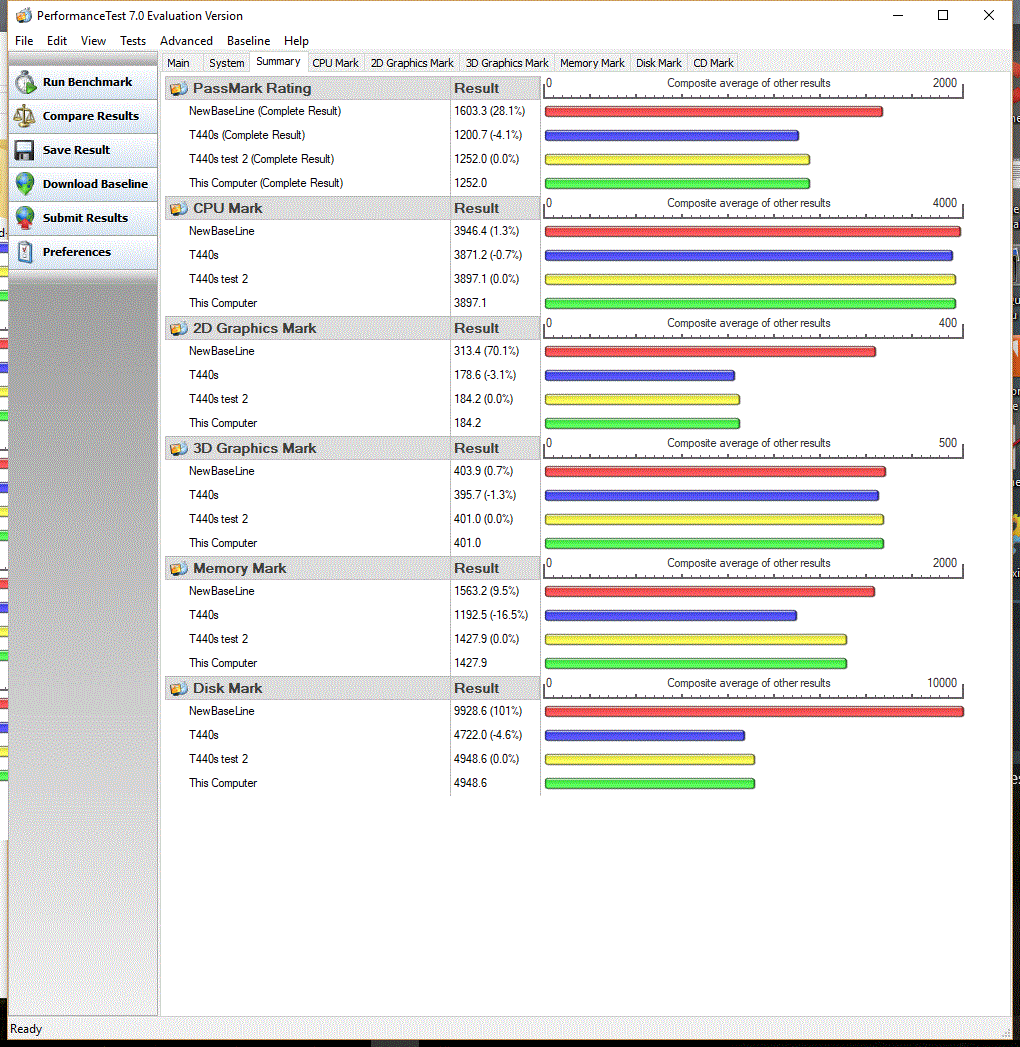This screenshot has width=1020, height=1047.
Task: Click the blue T440s CPU Mark bar
Action: [749, 256]
